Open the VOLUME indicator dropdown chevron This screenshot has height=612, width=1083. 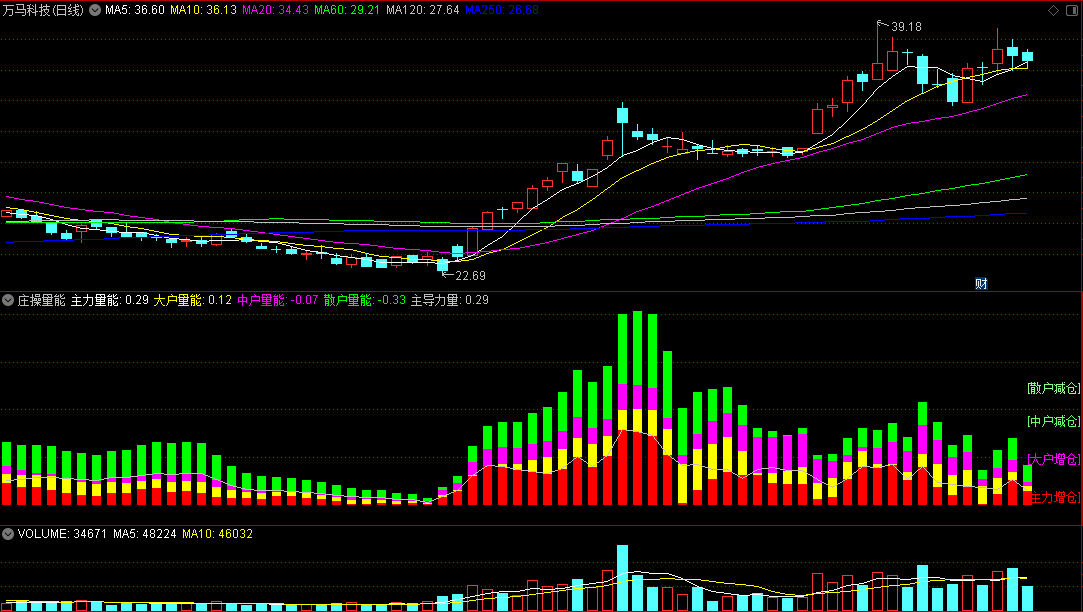tap(8, 534)
